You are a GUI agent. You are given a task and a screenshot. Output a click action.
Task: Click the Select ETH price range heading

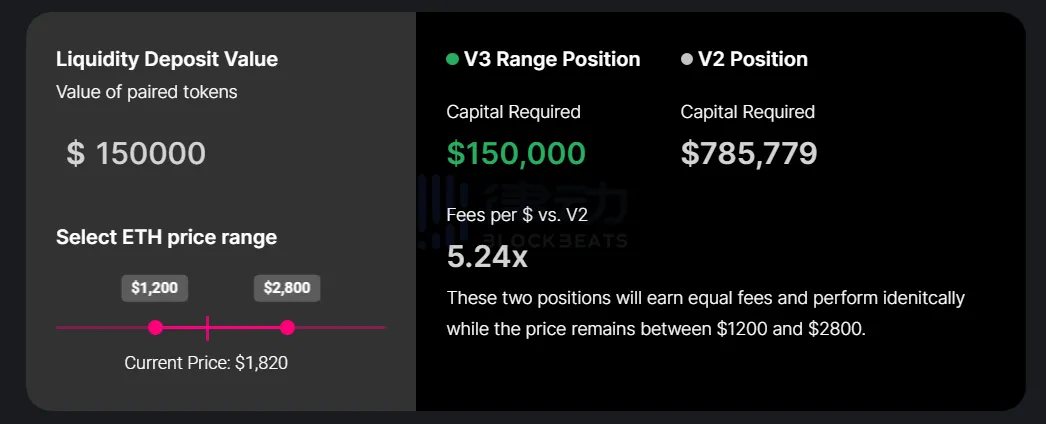(166, 237)
